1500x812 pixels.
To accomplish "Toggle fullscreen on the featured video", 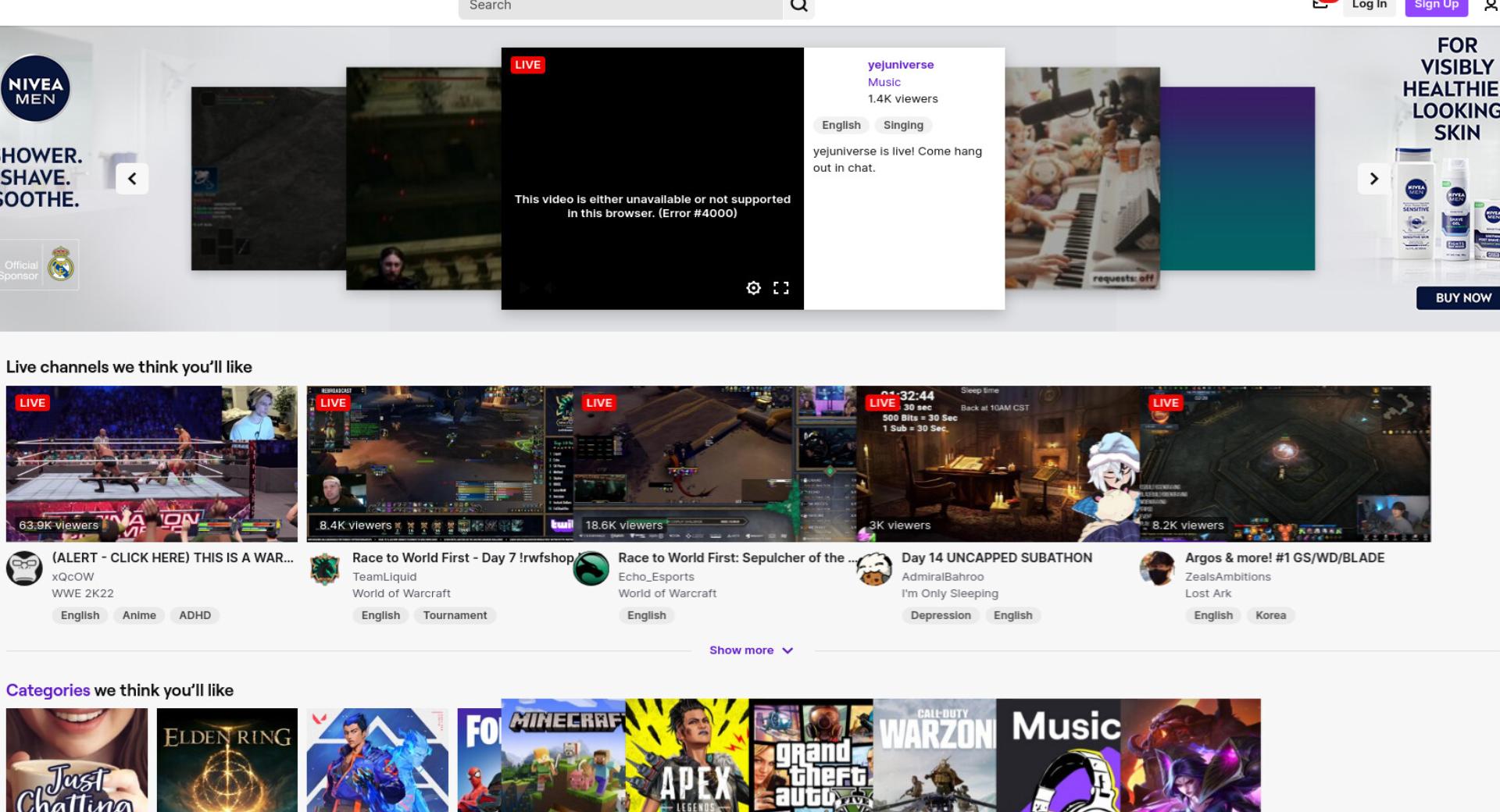I will coord(780,288).
